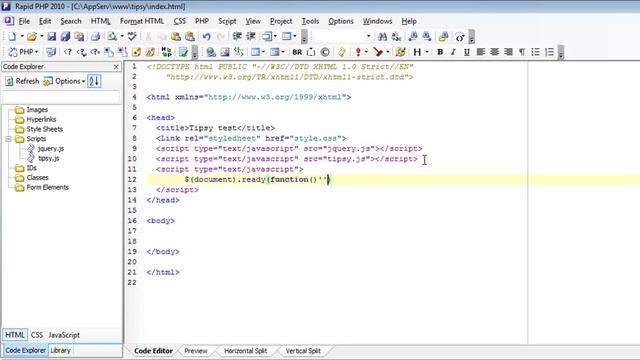The width and height of the screenshot is (640, 360).
Task: Open the print preview dropdown arrow
Action: pos(122,37)
